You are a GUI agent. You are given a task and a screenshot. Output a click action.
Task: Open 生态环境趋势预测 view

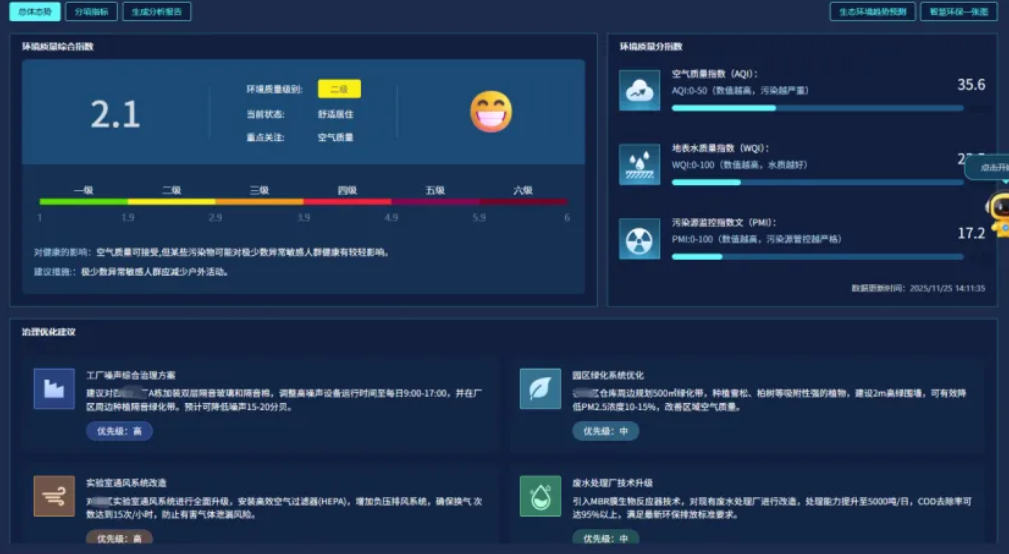pyautogui.click(x=872, y=12)
